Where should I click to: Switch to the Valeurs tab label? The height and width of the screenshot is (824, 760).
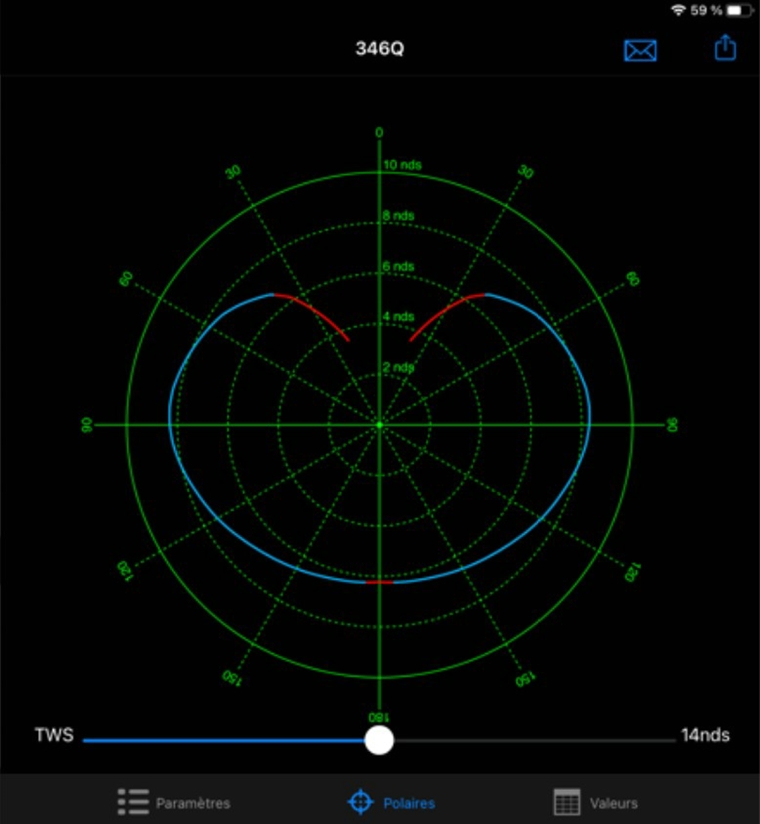coord(614,803)
